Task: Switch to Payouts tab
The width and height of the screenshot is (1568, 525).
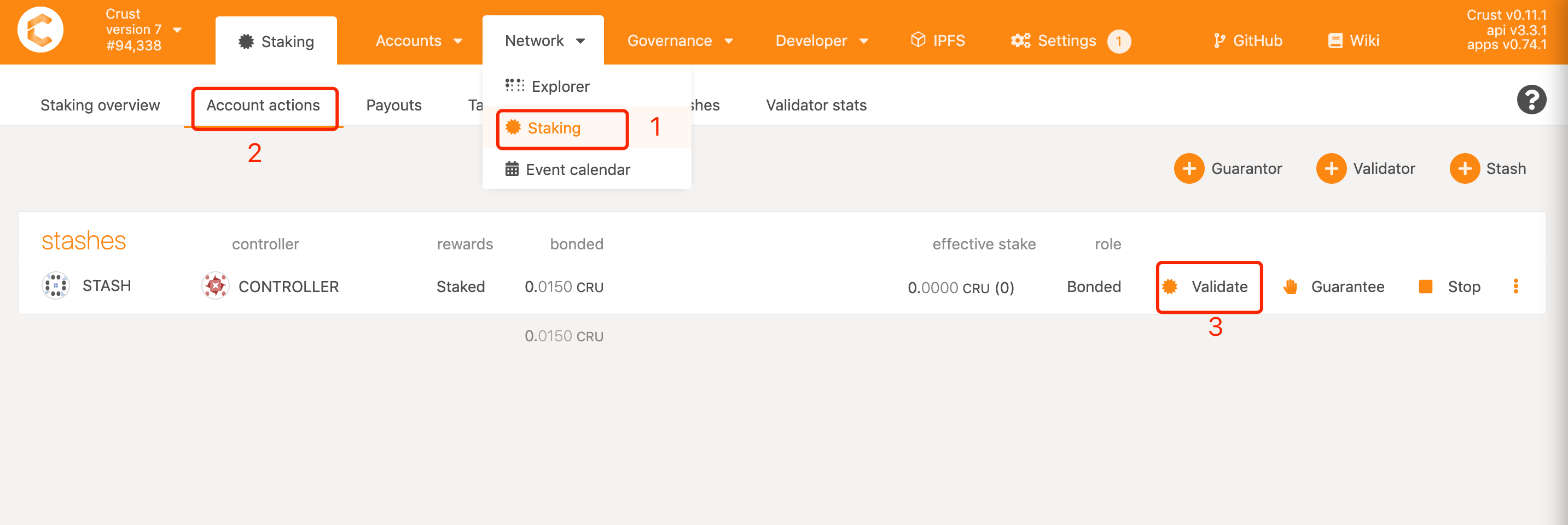Action: point(394,105)
